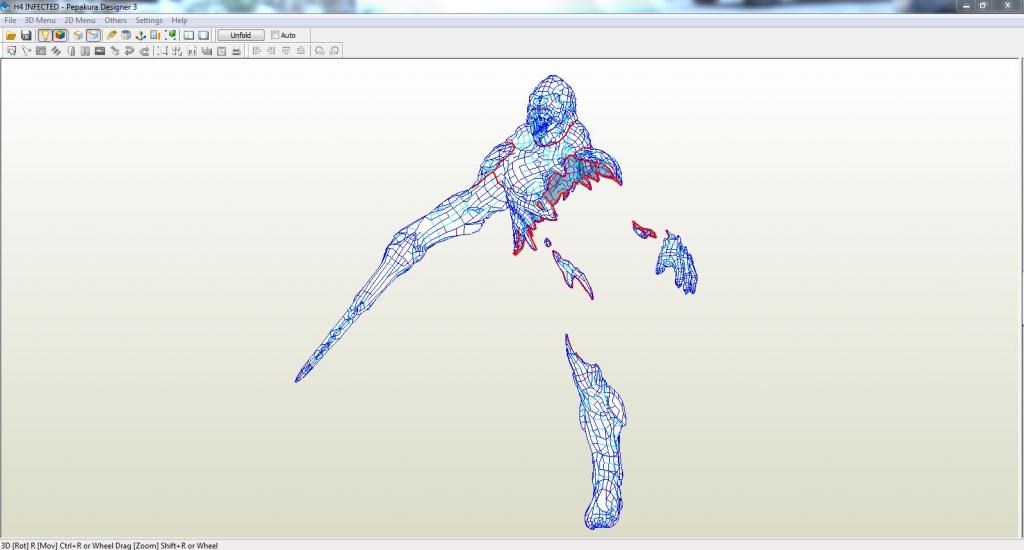The height and width of the screenshot is (550, 1024).
Task: Click the dashed-rectangle select parts icon
Action: pyautogui.click(x=162, y=51)
